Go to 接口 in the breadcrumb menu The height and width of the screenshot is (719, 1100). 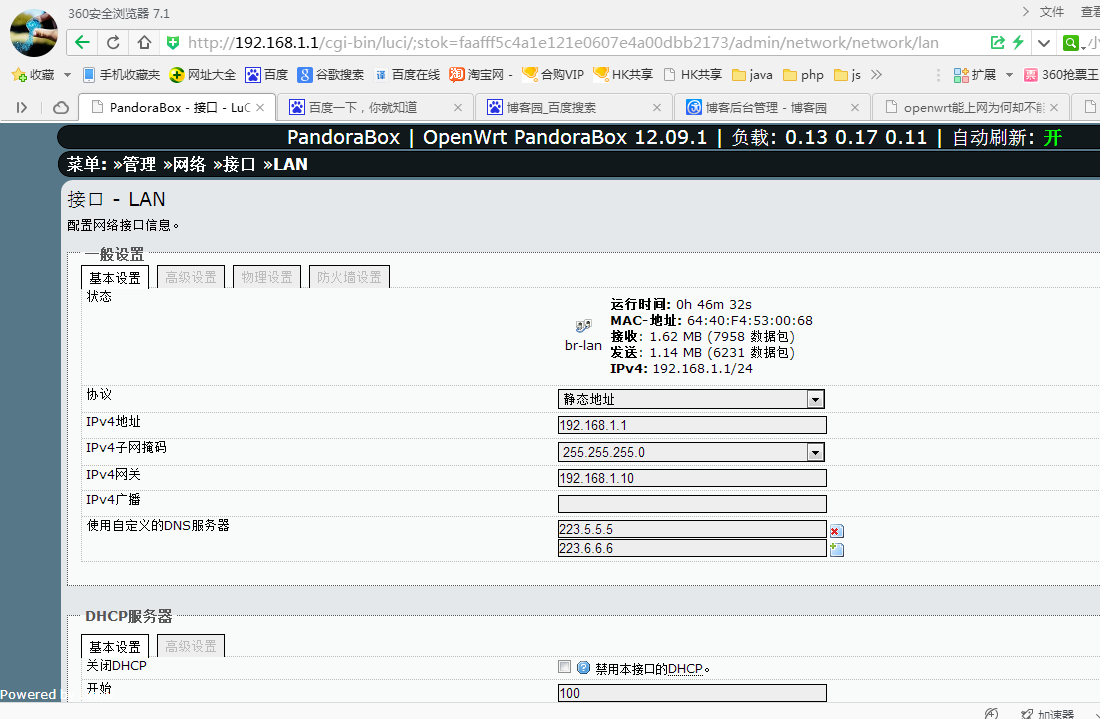(x=239, y=164)
